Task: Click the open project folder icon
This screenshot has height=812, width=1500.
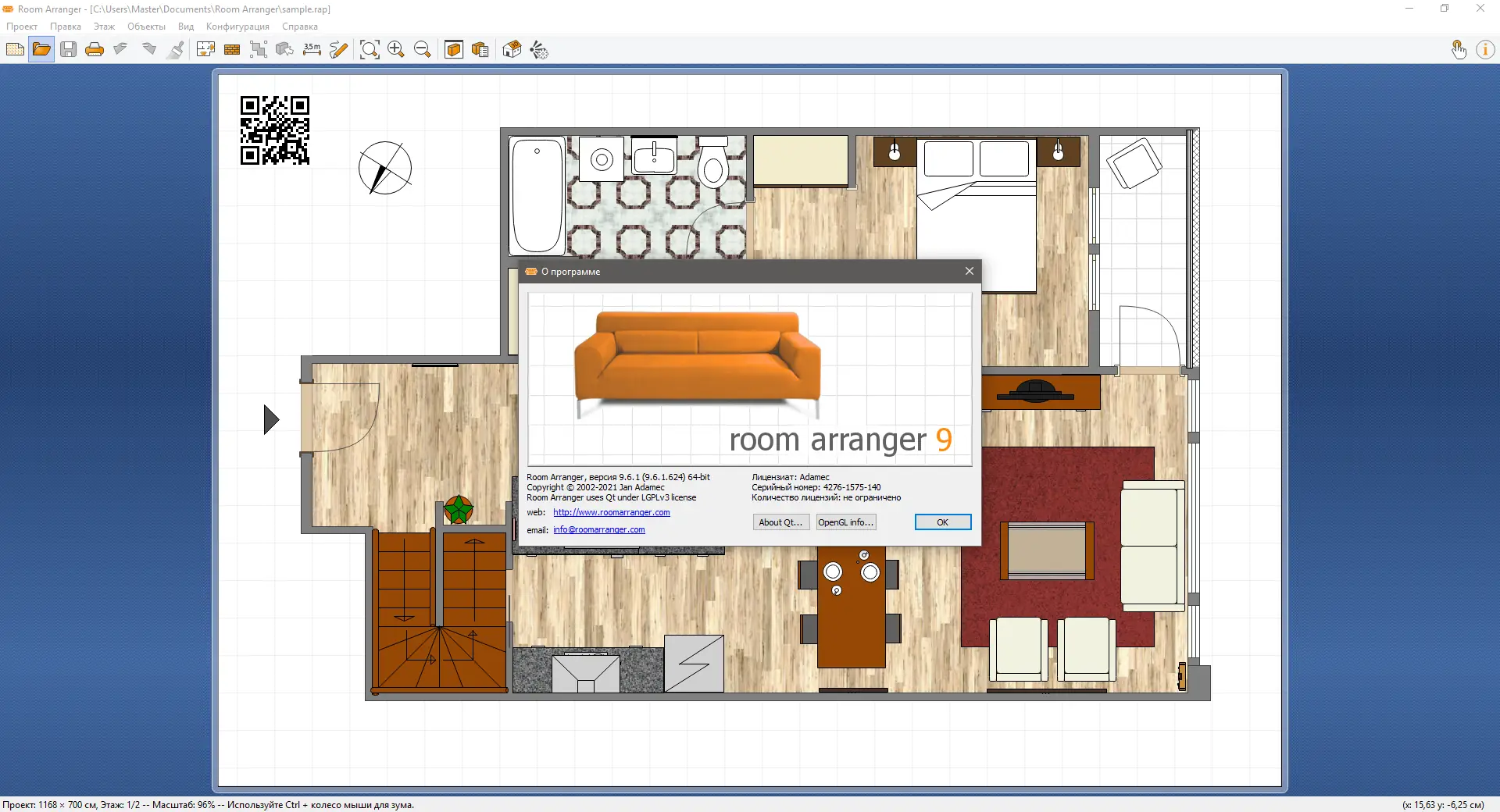Action: (x=41, y=50)
